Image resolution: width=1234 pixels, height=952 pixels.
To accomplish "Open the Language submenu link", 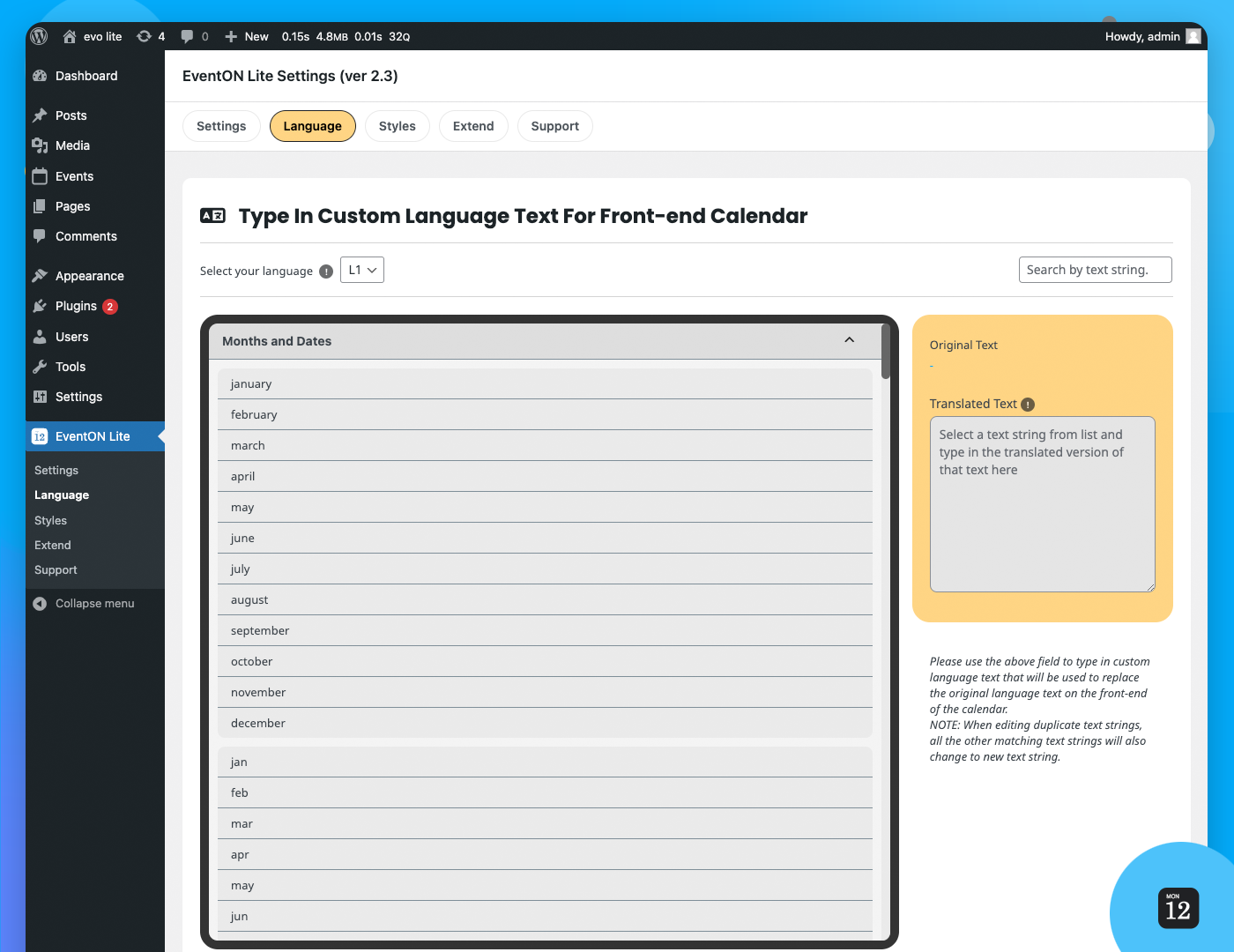I will tap(62, 495).
